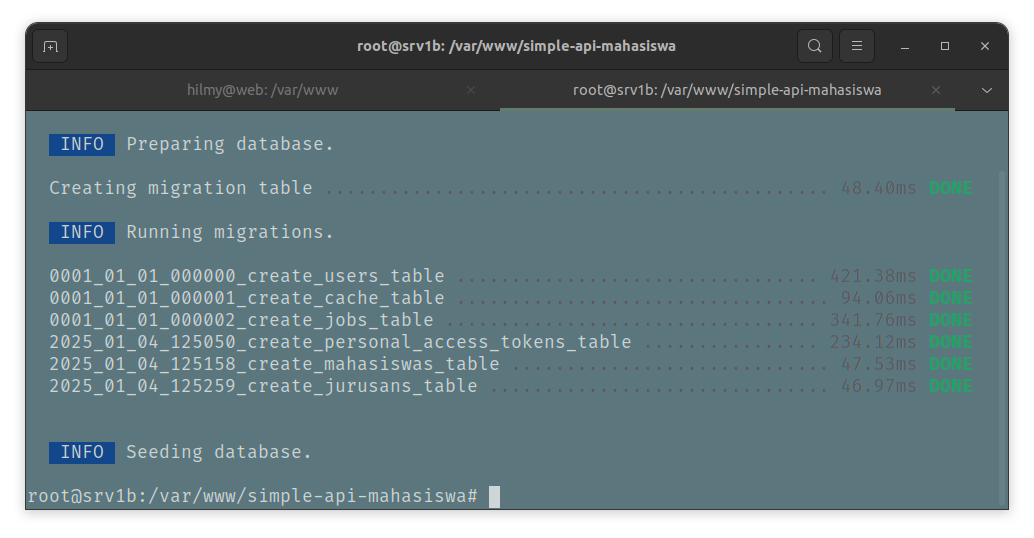Image resolution: width=1034 pixels, height=538 pixels.
Task: Click the window title root@srv1b: /var/www/simple-api-mahasiswa
Action: [x=516, y=46]
